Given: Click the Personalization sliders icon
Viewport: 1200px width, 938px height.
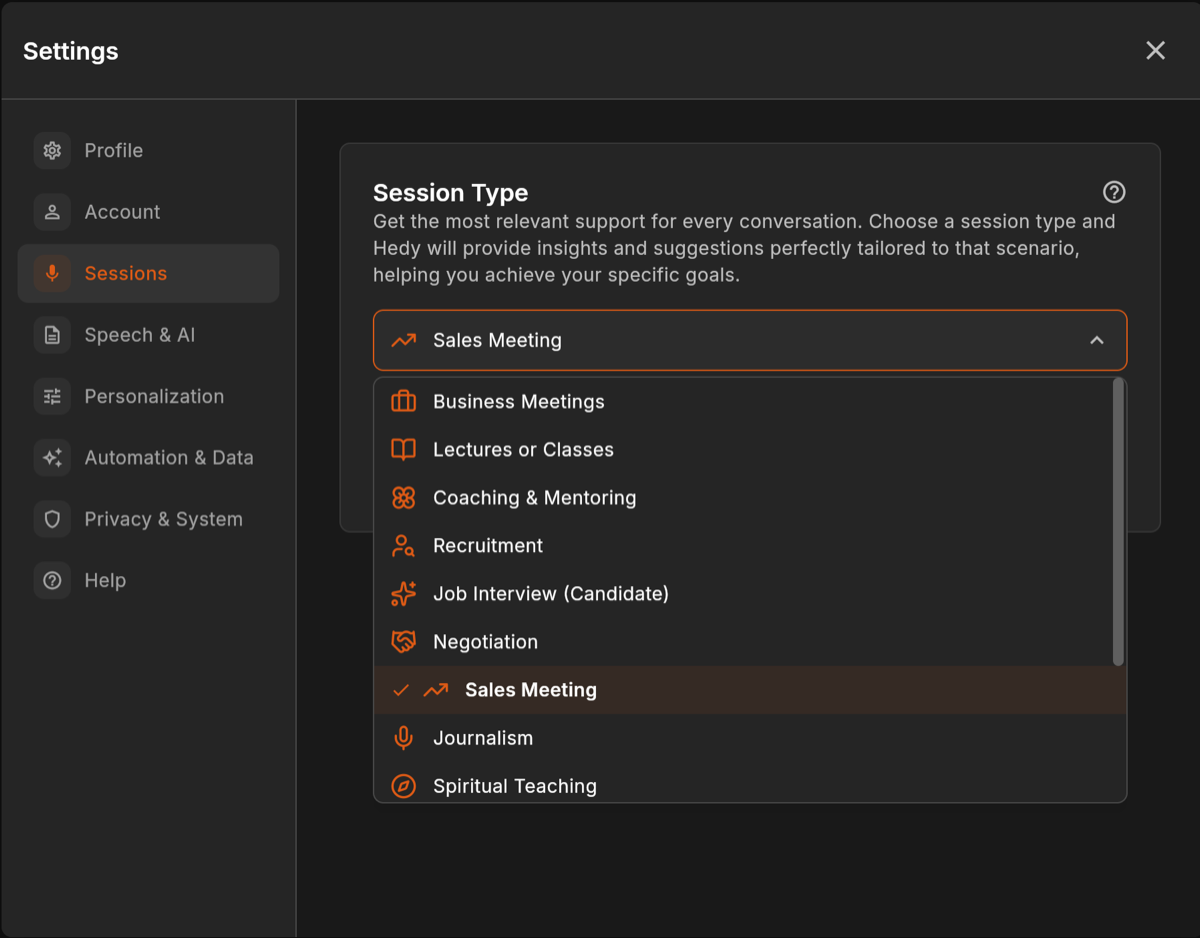Looking at the screenshot, I should (x=52, y=396).
